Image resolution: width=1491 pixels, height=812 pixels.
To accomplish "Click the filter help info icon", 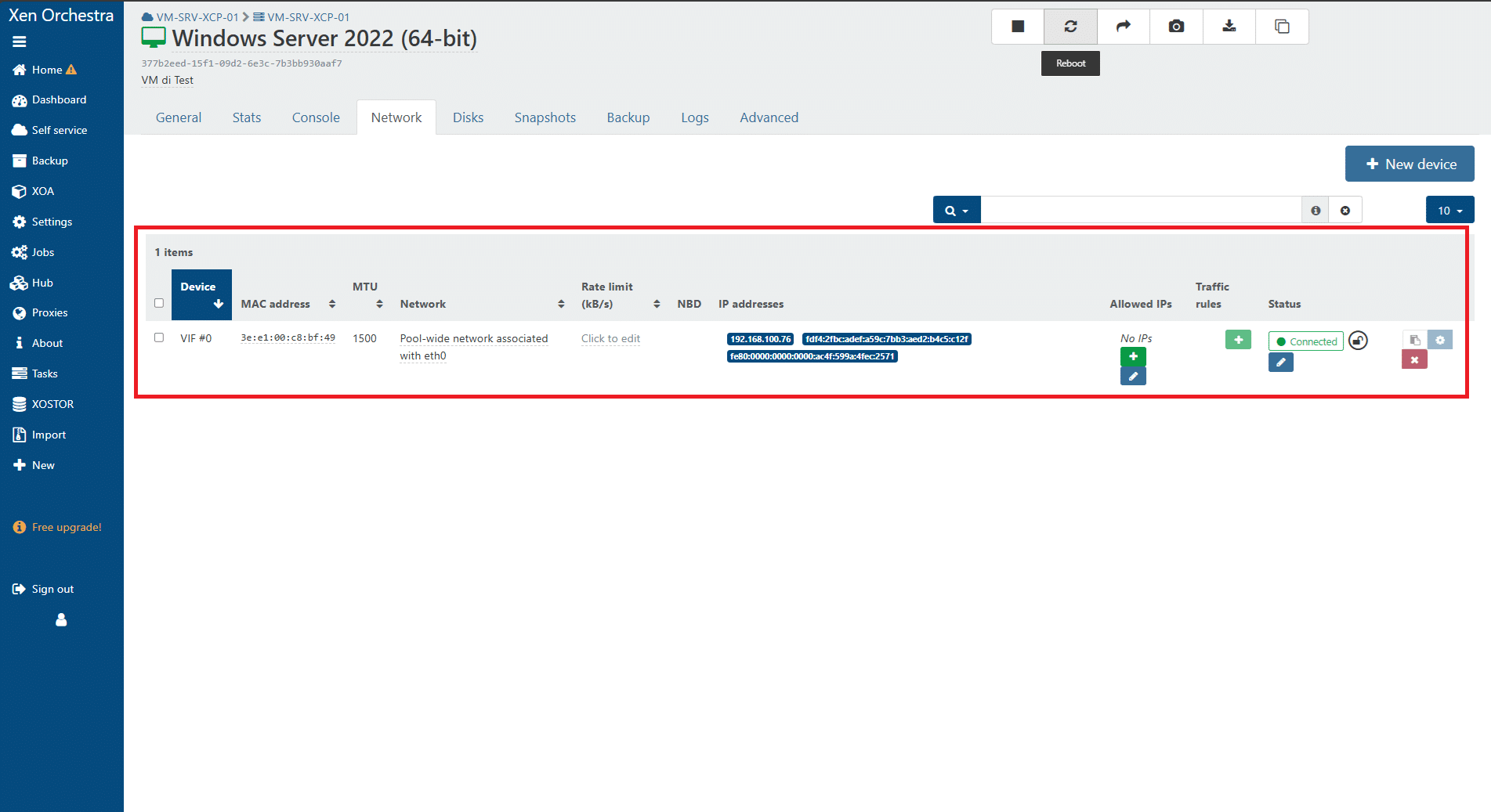I will [x=1315, y=211].
